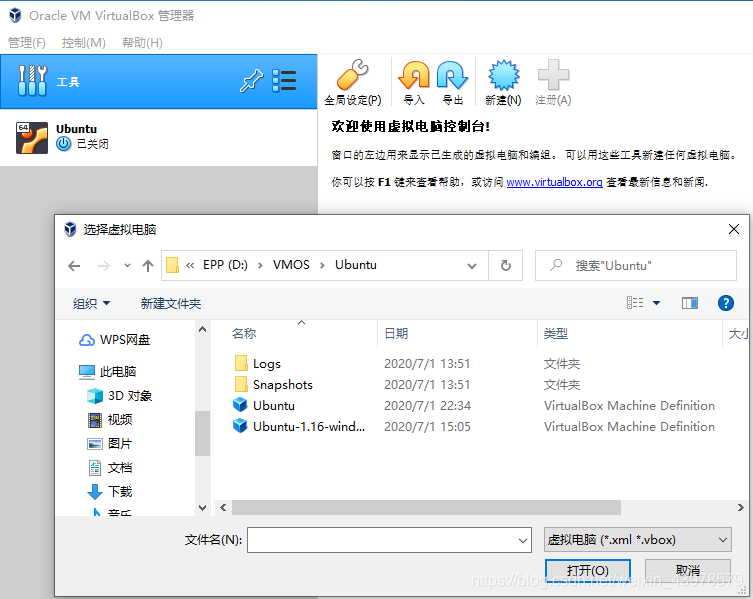The height and width of the screenshot is (599, 753).
Task: Open the 控制(M) menu
Action: coord(84,43)
